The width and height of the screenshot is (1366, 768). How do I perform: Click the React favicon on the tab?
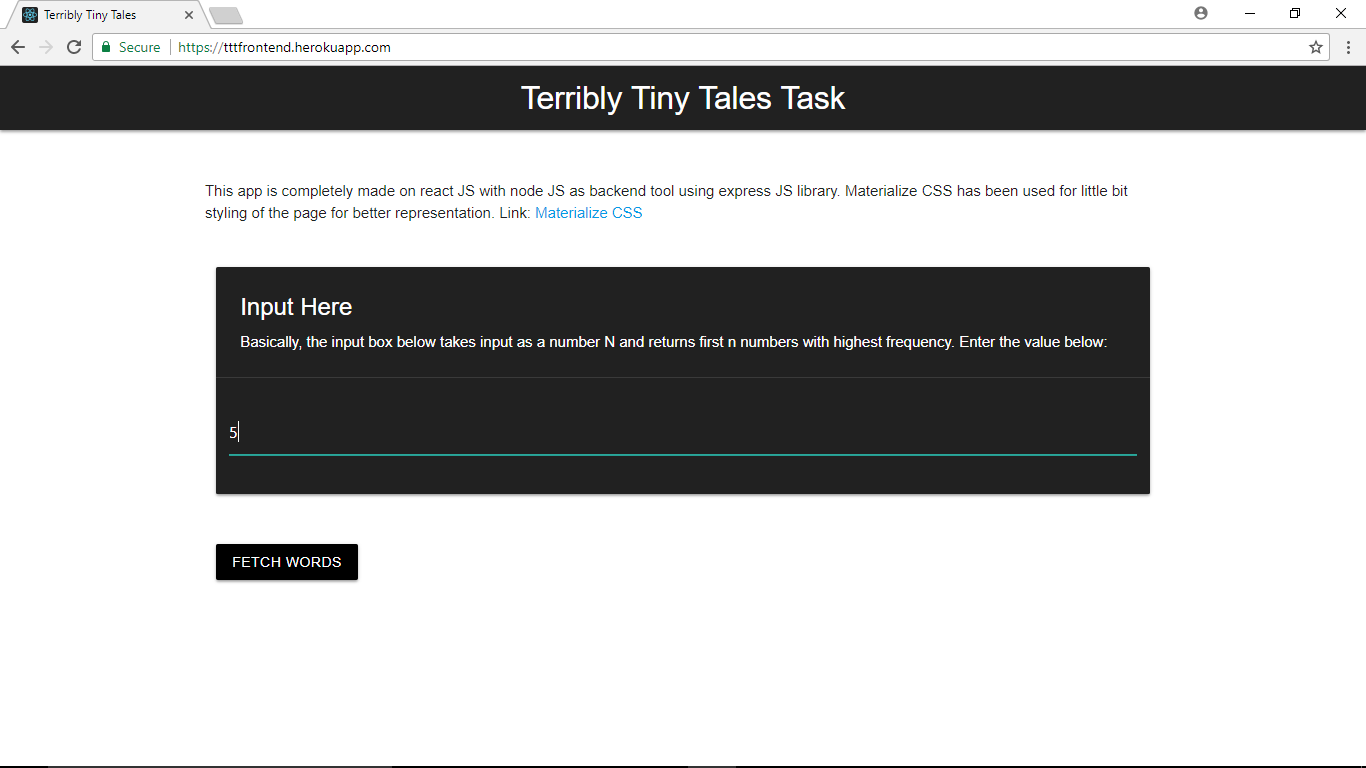(30, 15)
